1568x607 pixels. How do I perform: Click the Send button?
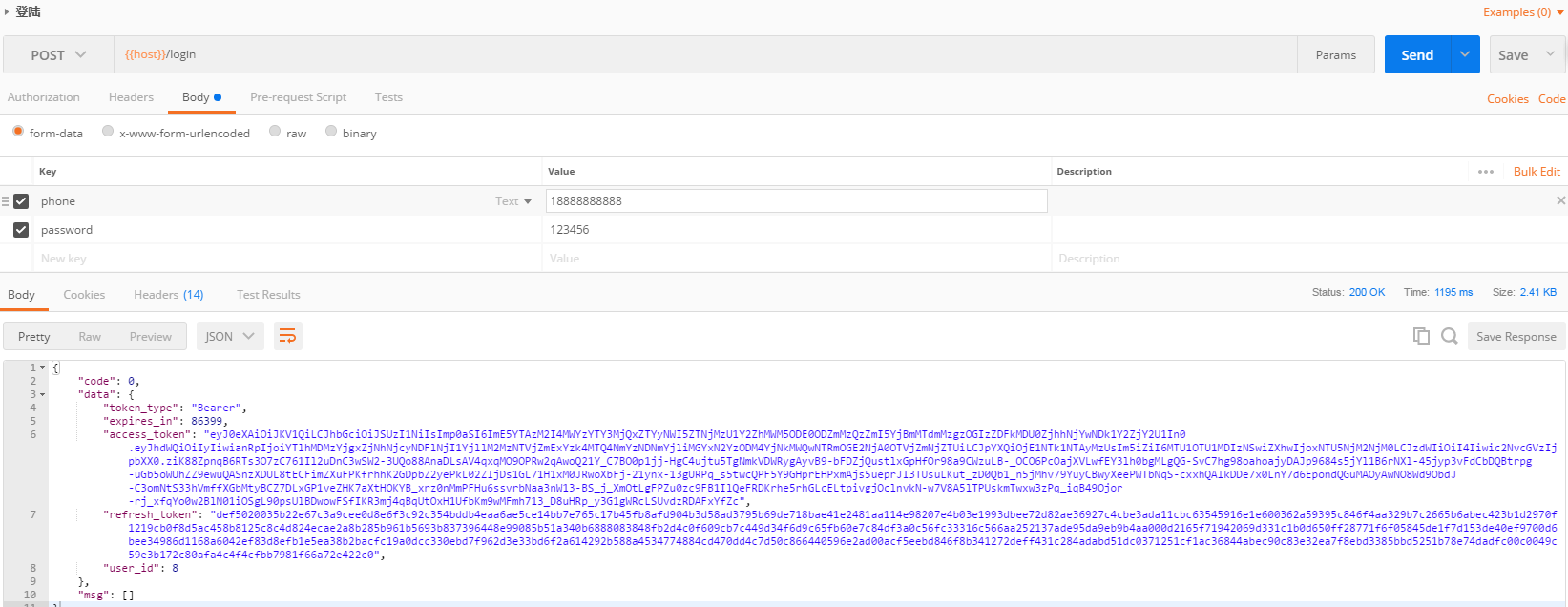pyautogui.click(x=1417, y=54)
